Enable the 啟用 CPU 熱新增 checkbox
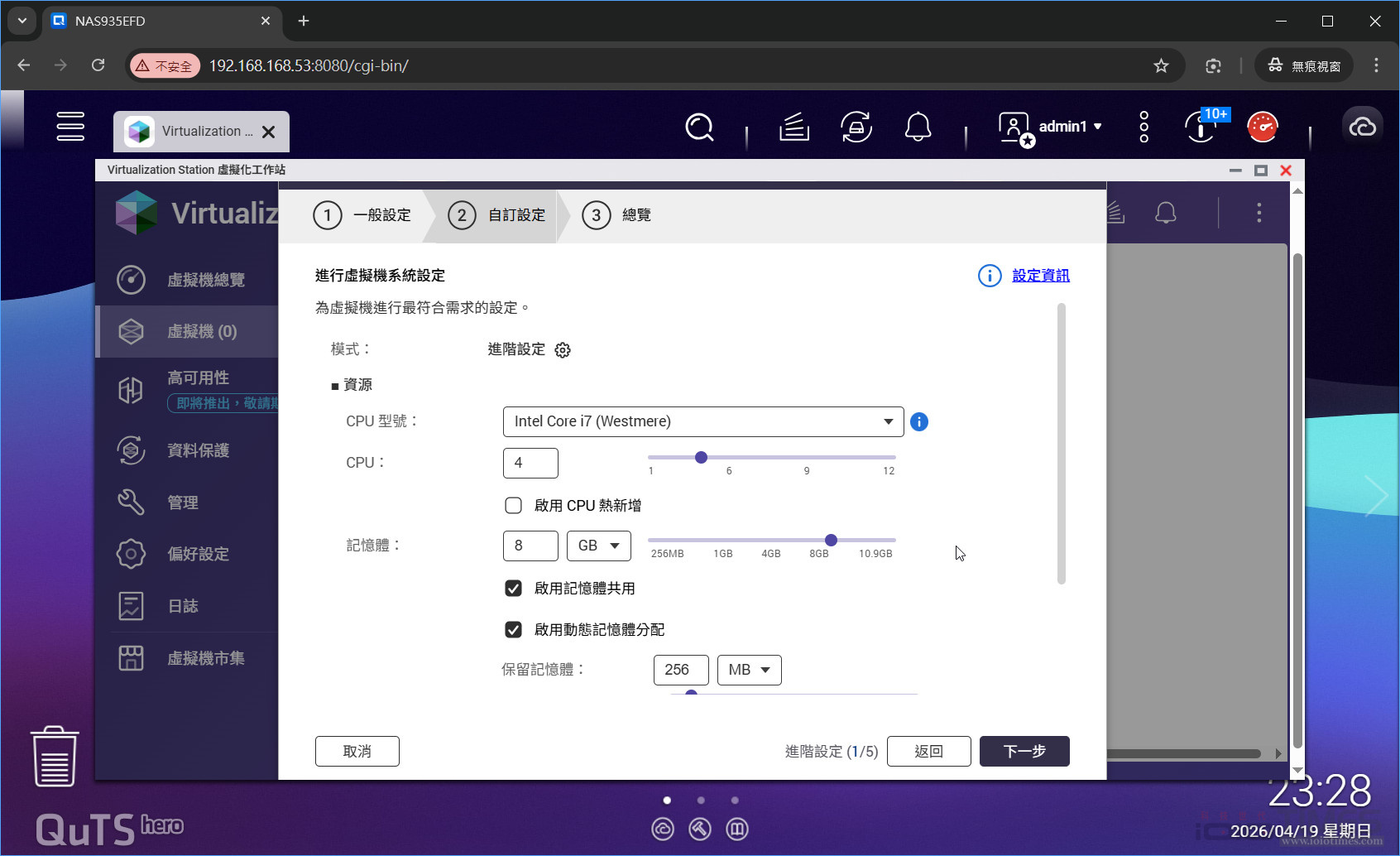 (x=513, y=505)
